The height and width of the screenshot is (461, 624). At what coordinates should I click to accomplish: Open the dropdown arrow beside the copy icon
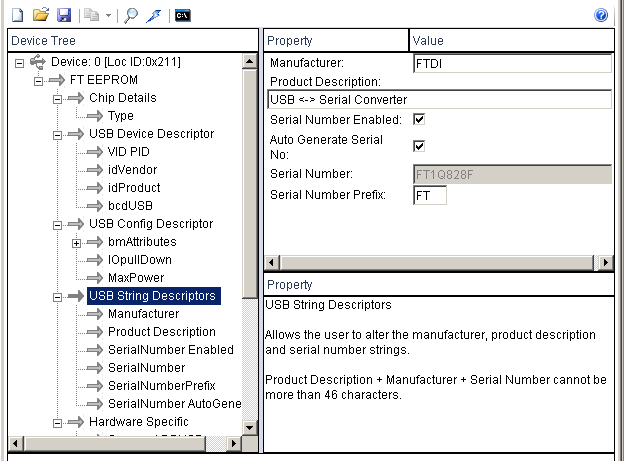105,15
